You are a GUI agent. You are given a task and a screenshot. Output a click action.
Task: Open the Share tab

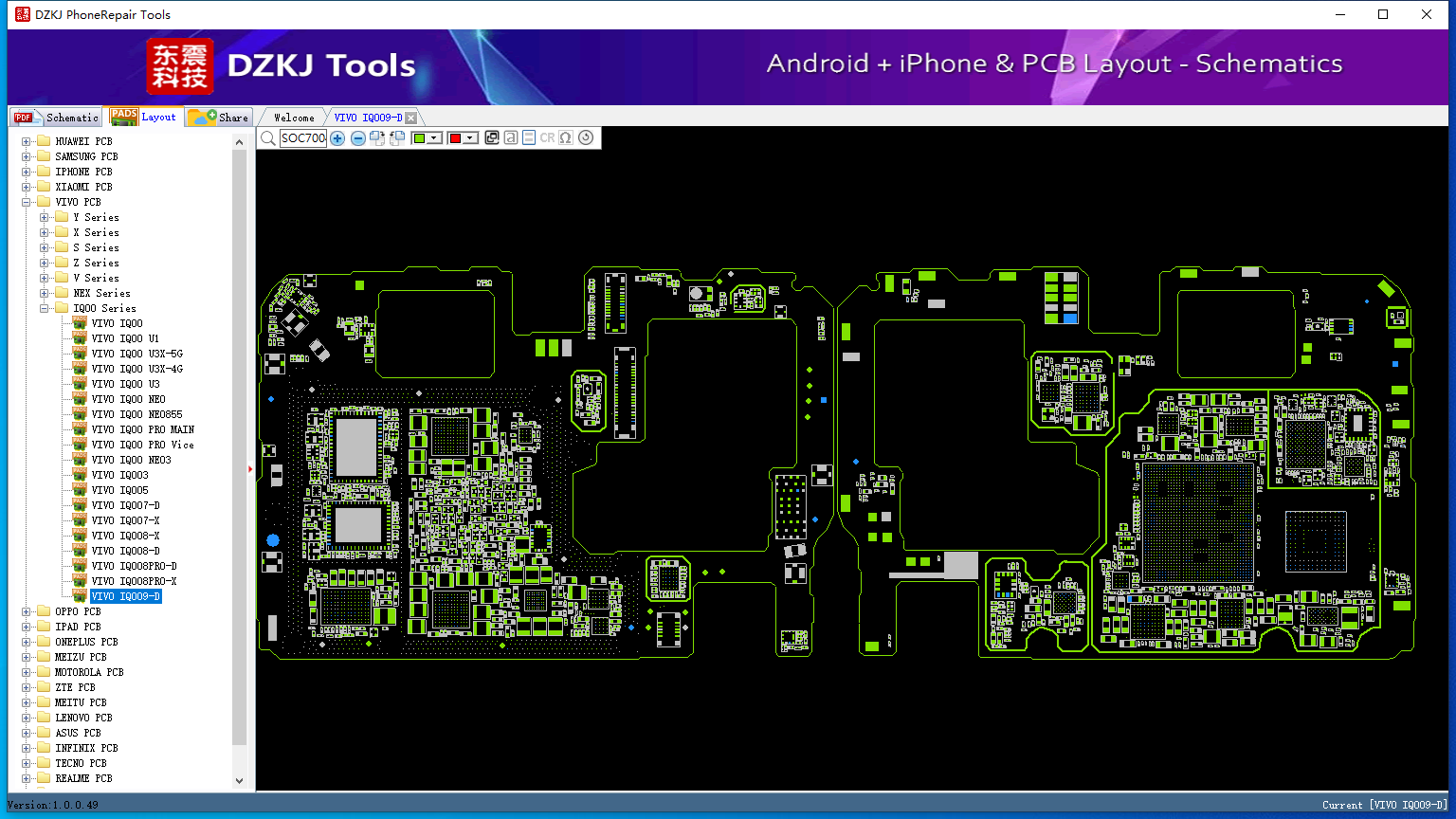[x=218, y=117]
